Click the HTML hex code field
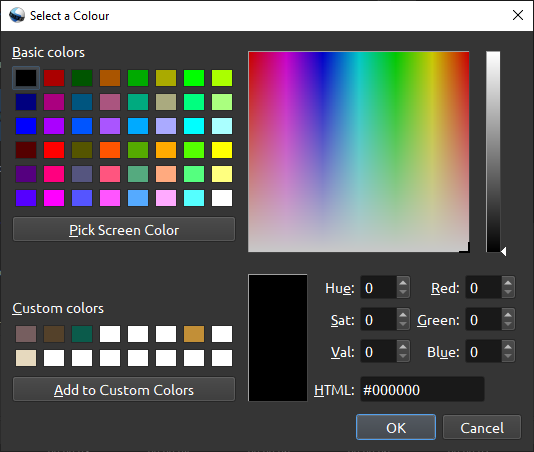This screenshot has height=452, width=534. [422, 389]
